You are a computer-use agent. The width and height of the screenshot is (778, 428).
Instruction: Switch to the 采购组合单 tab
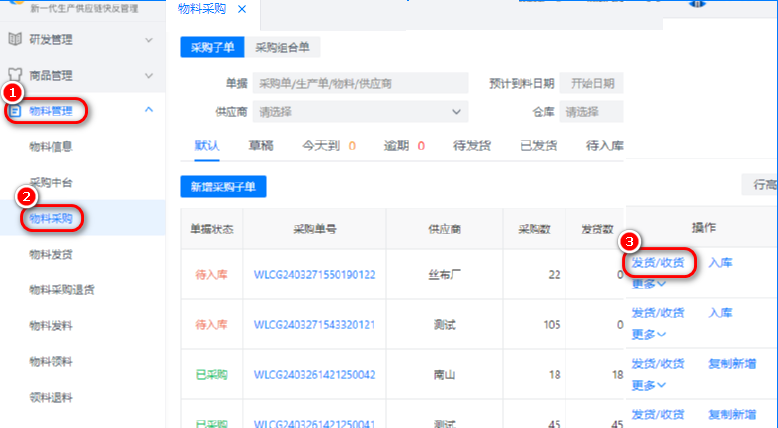click(x=283, y=47)
